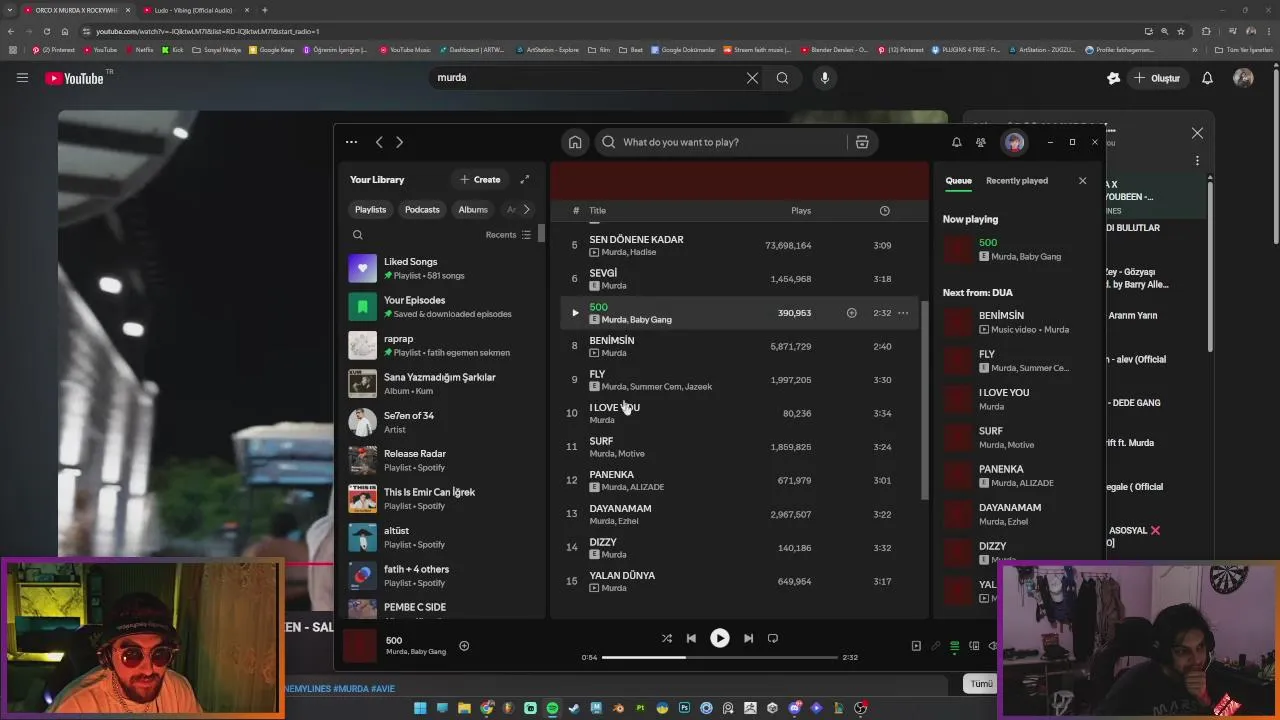
Task: Open Spotify profile avatar
Action: point(1014,142)
